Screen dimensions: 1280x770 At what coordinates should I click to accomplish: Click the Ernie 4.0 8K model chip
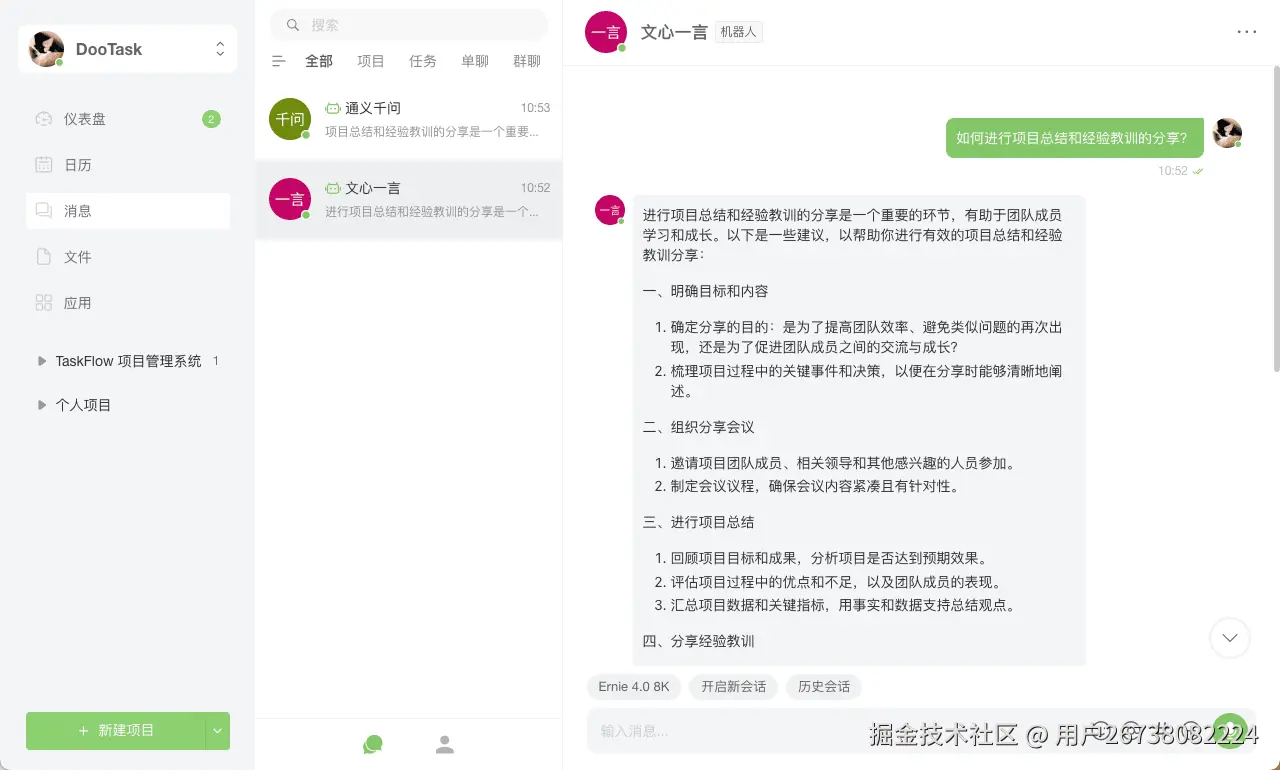click(x=634, y=687)
